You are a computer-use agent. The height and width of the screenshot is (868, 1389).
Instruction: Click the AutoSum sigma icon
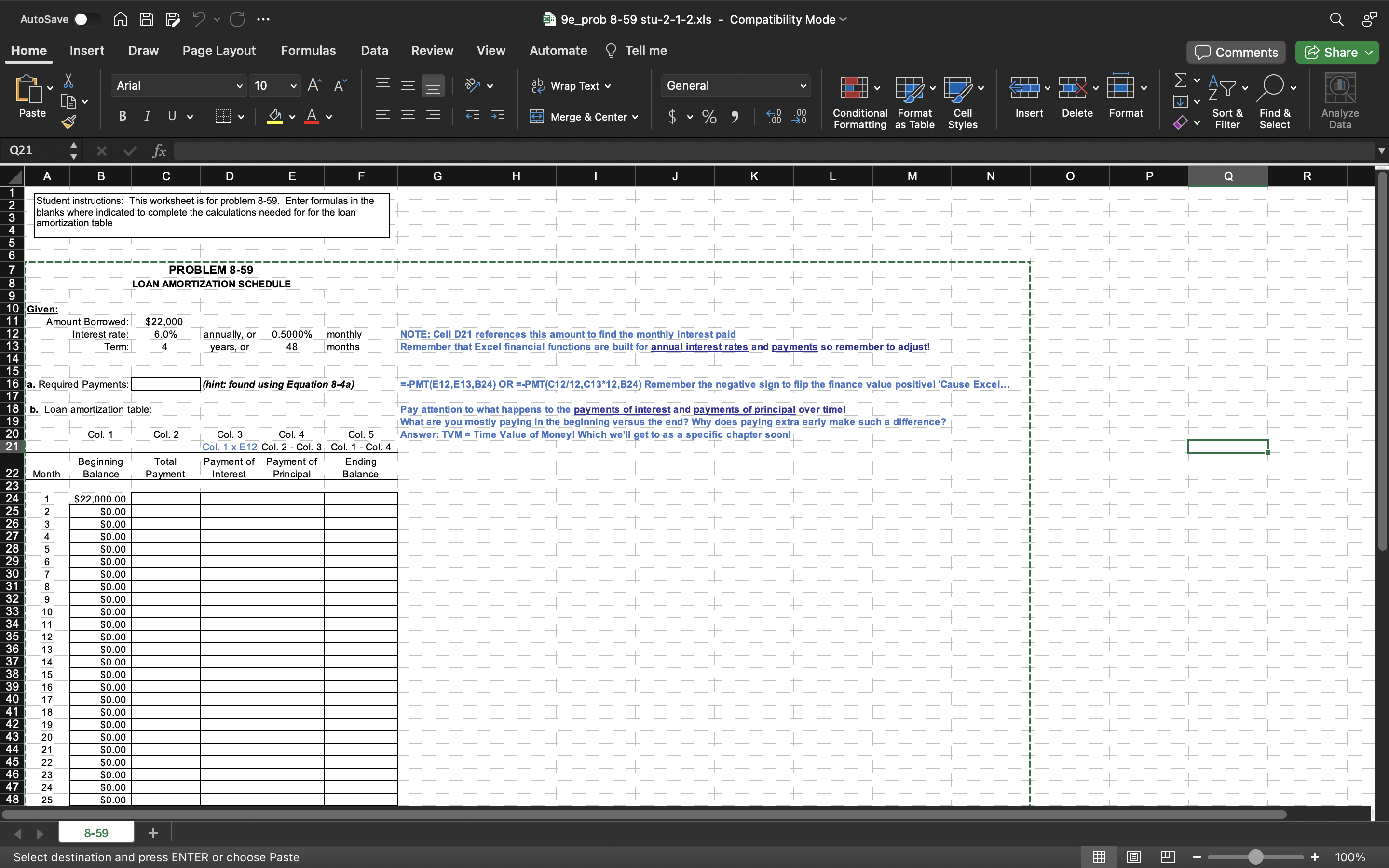coord(1180,81)
